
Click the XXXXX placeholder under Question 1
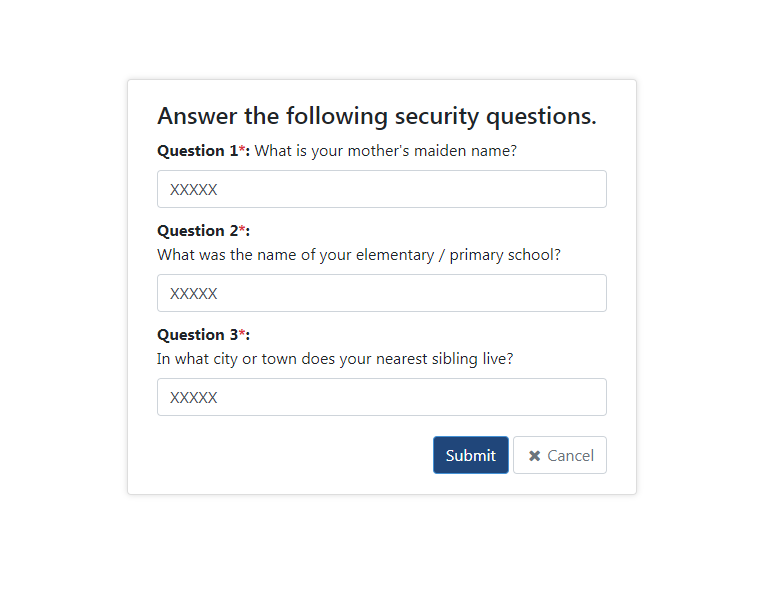tap(193, 190)
